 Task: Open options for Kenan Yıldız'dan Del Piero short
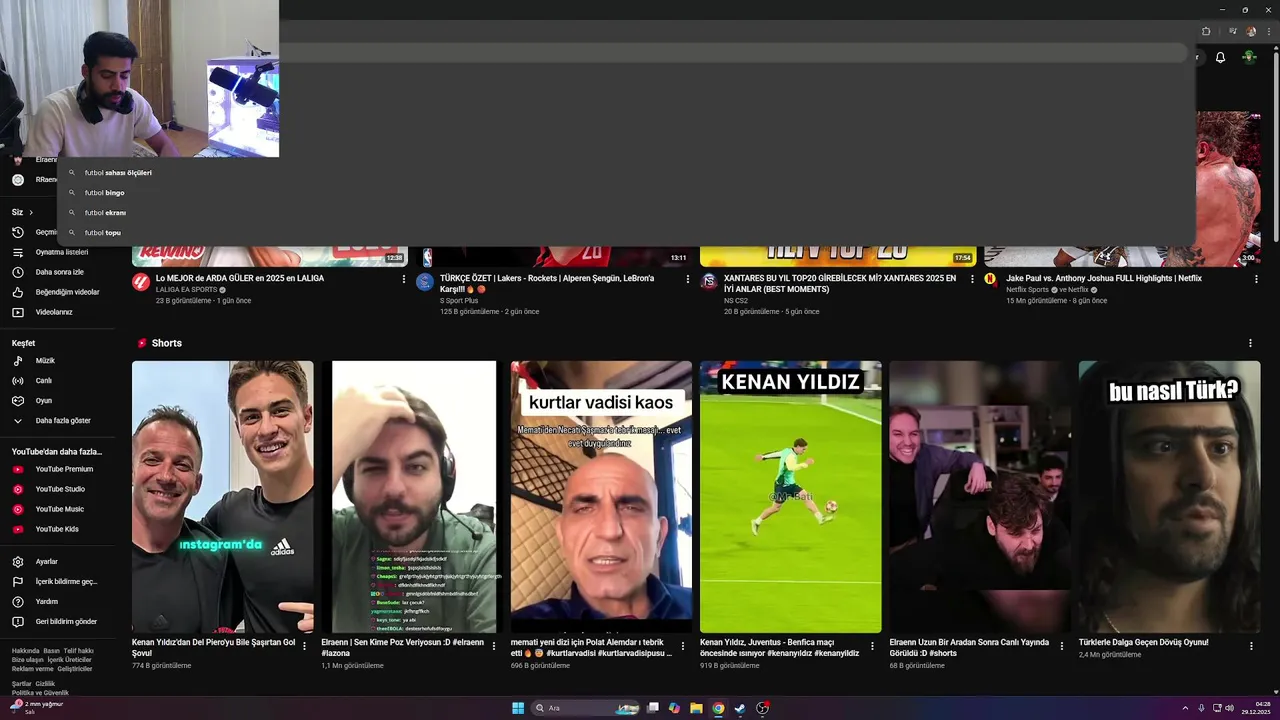coord(304,646)
